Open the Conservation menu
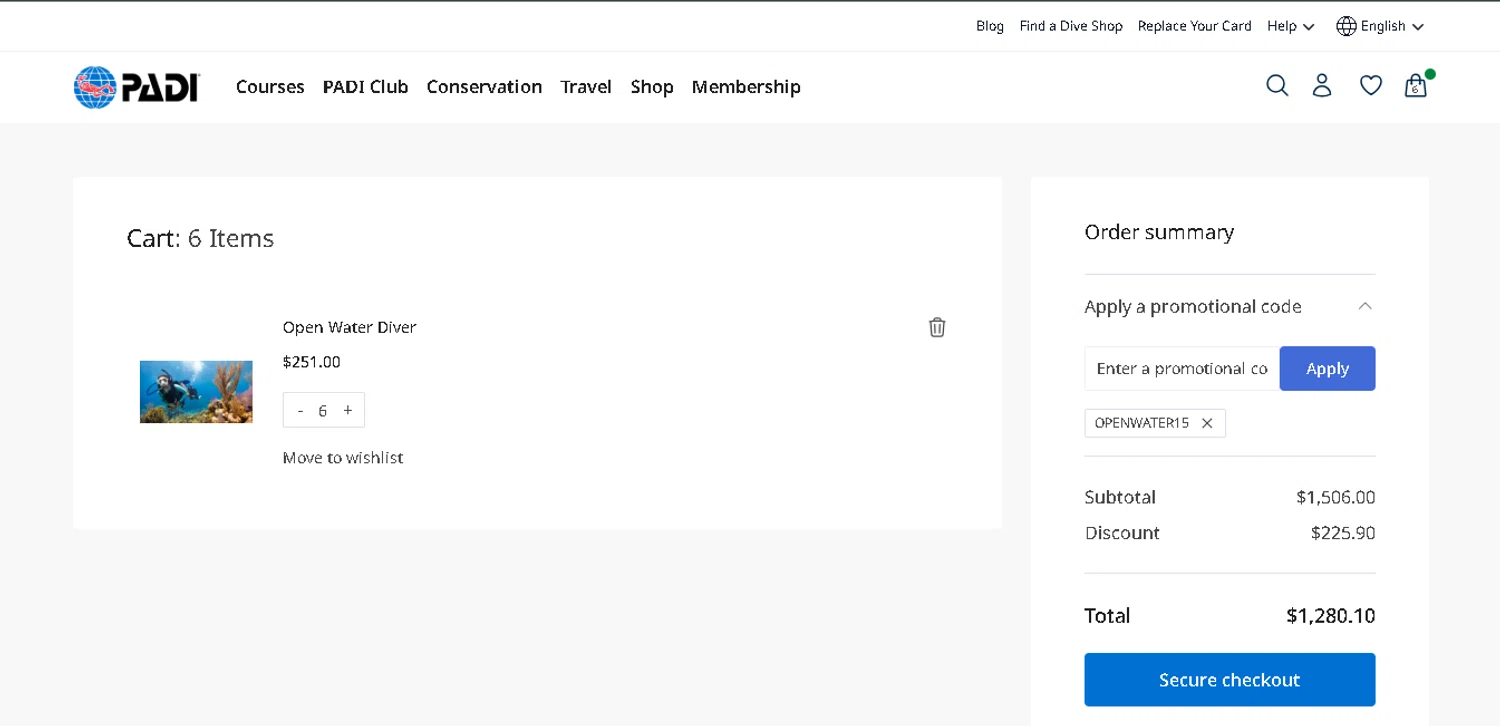Viewport: 1500px width, 726px height. (484, 87)
